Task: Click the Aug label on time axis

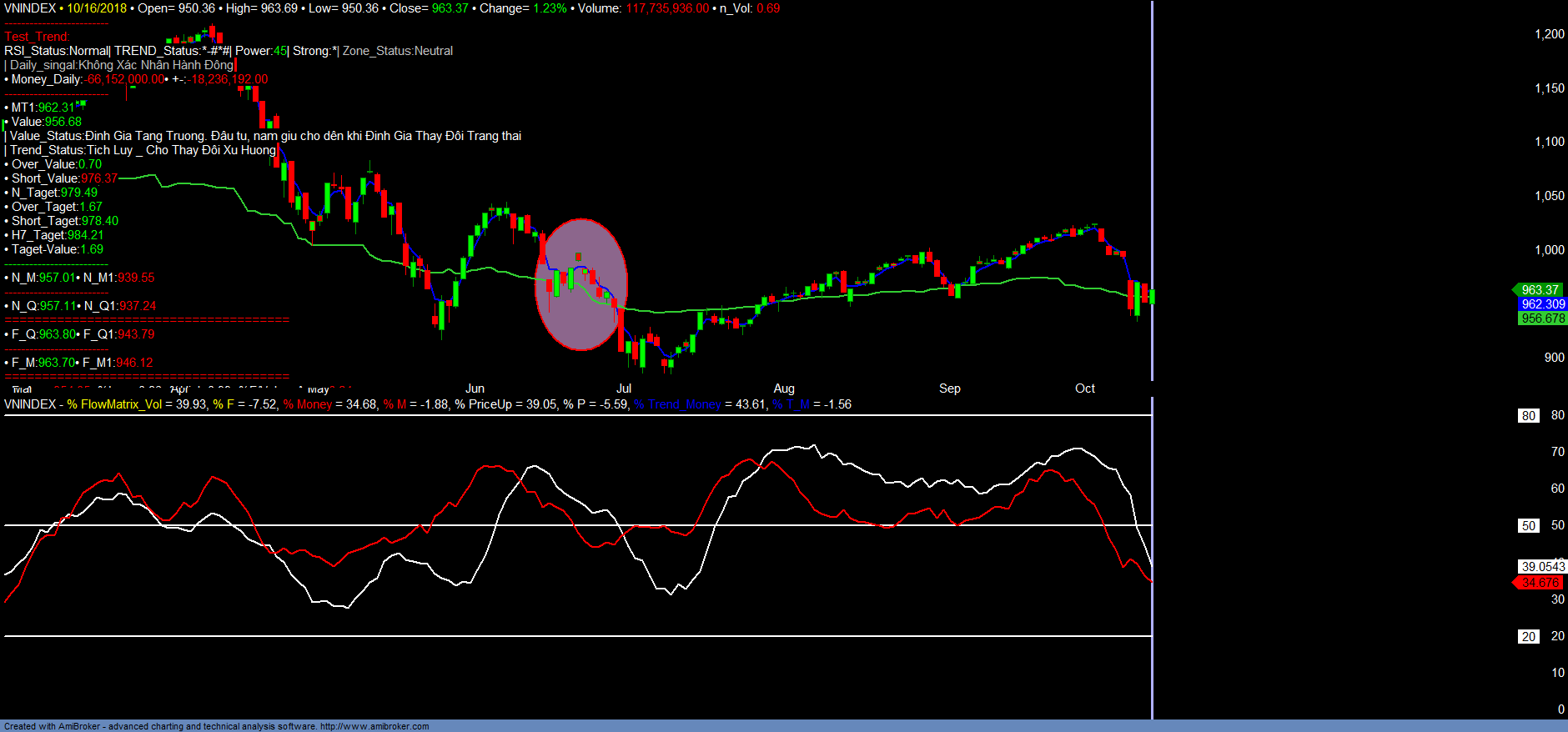Action: point(784,389)
